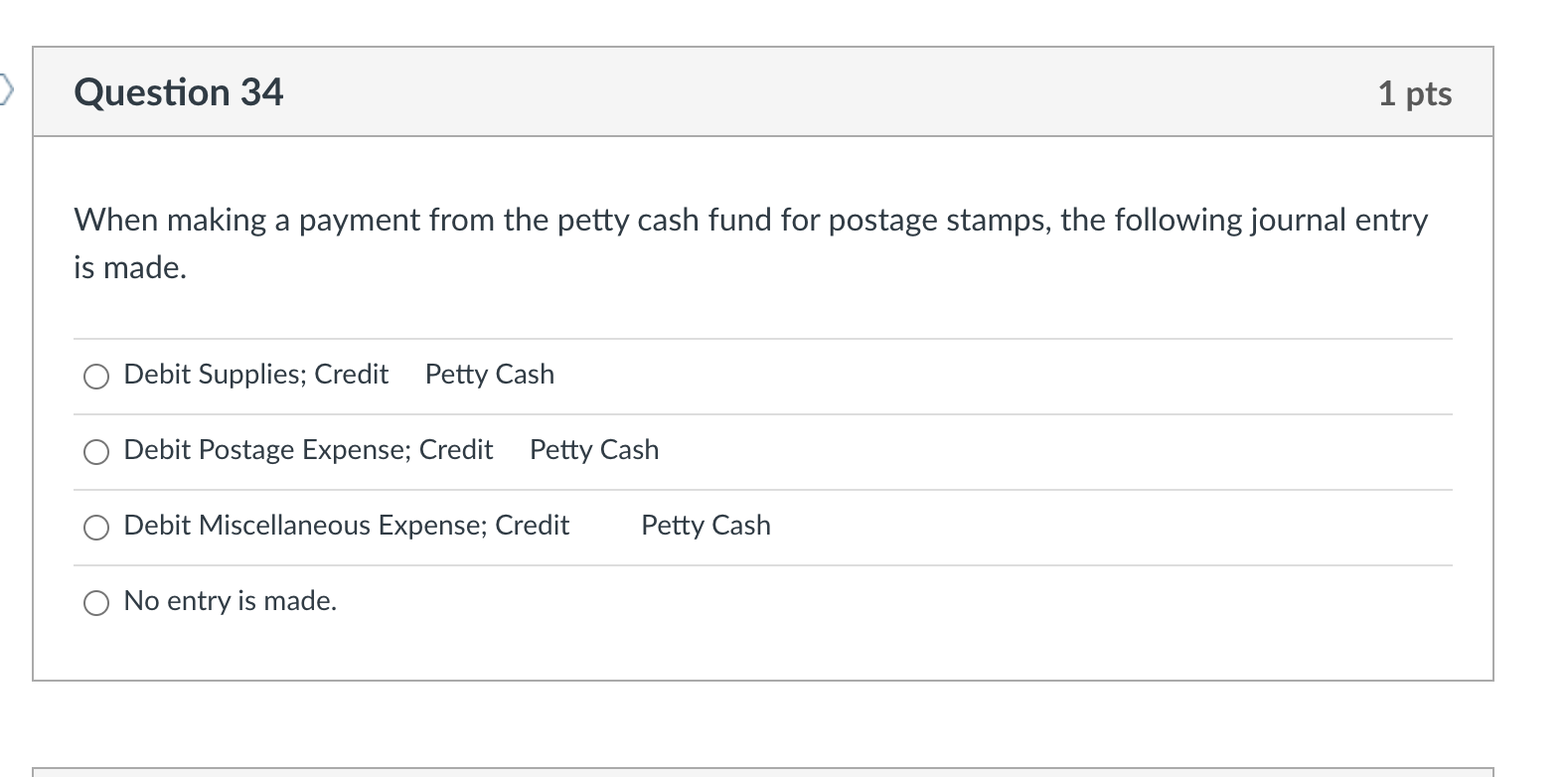Click "Petty Cash" in the Miscellaneous Expense answer
The image size is (1568, 777).
point(706,526)
